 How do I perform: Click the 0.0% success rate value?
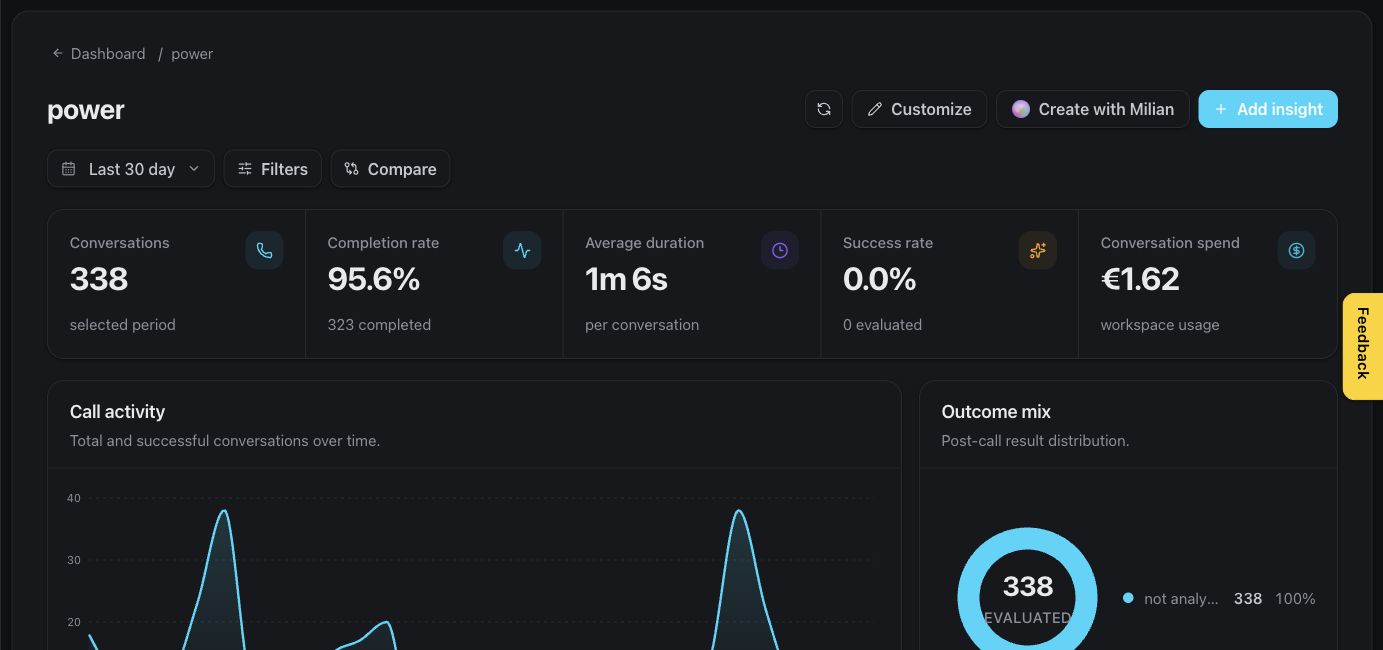point(880,279)
